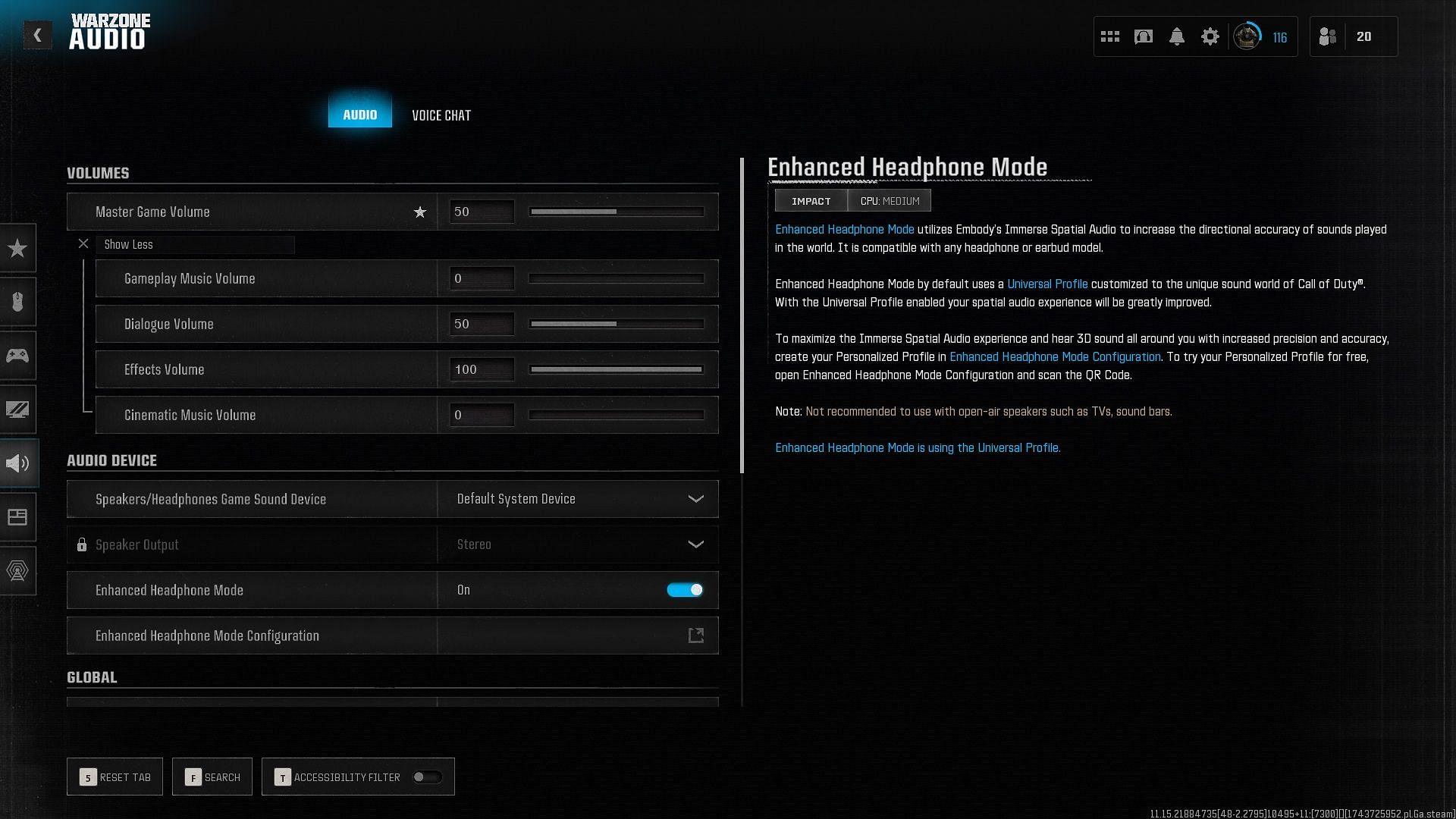Image resolution: width=1456 pixels, height=819 pixels.
Task: Select Keyboard and Mouse sidebar category
Action: 17,302
